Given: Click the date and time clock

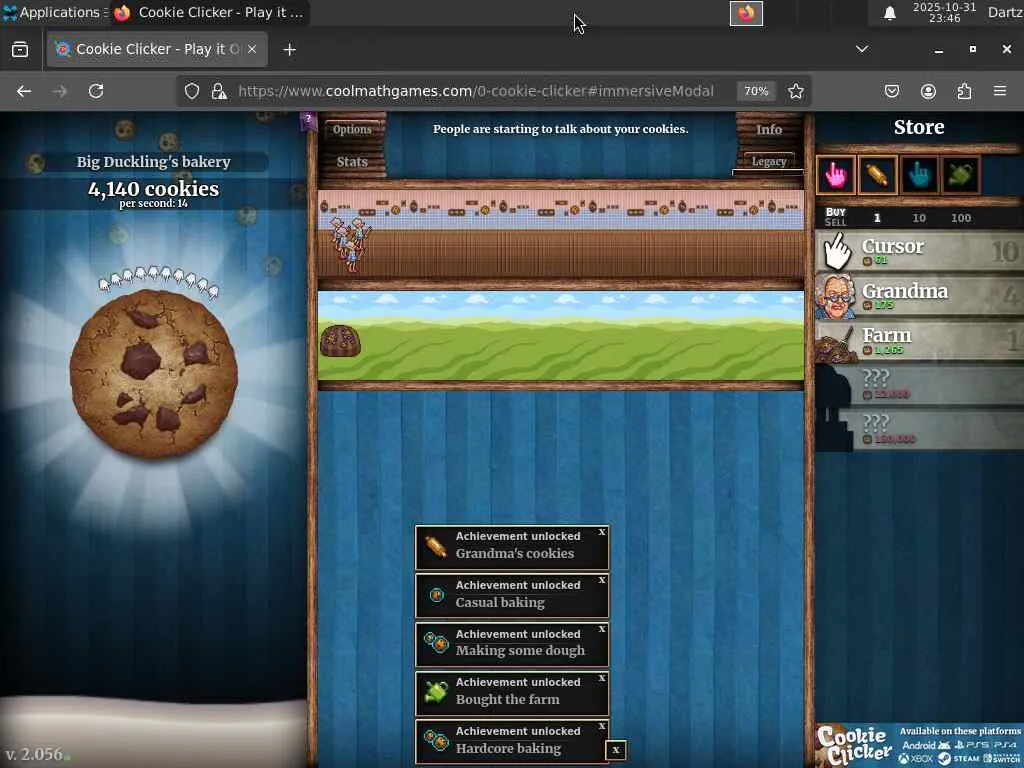Looking at the screenshot, I should [944, 12].
